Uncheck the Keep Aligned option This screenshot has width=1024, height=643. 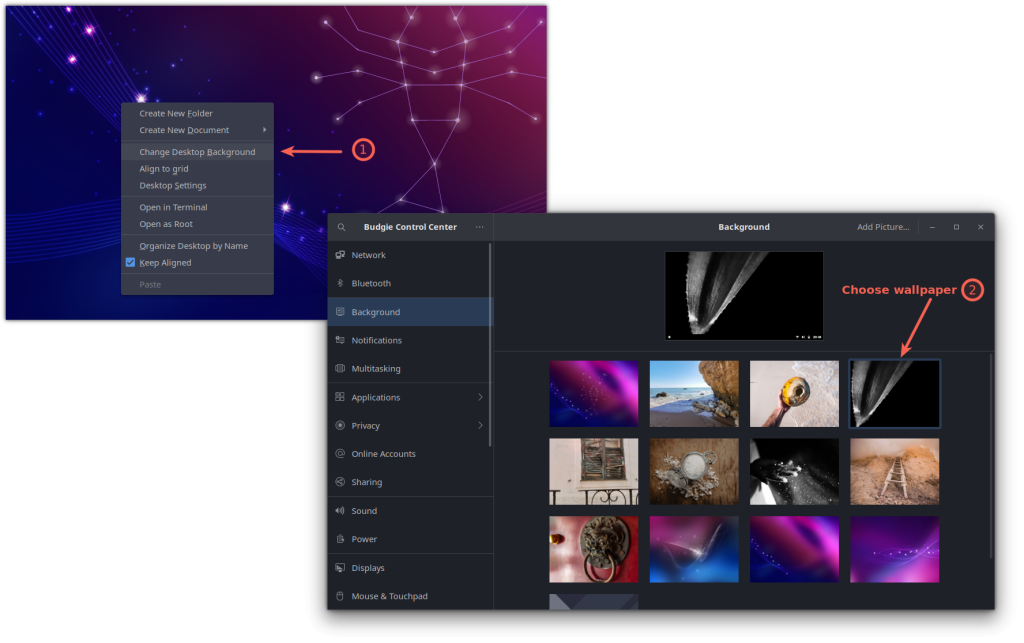pyautogui.click(x=130, y=262)
